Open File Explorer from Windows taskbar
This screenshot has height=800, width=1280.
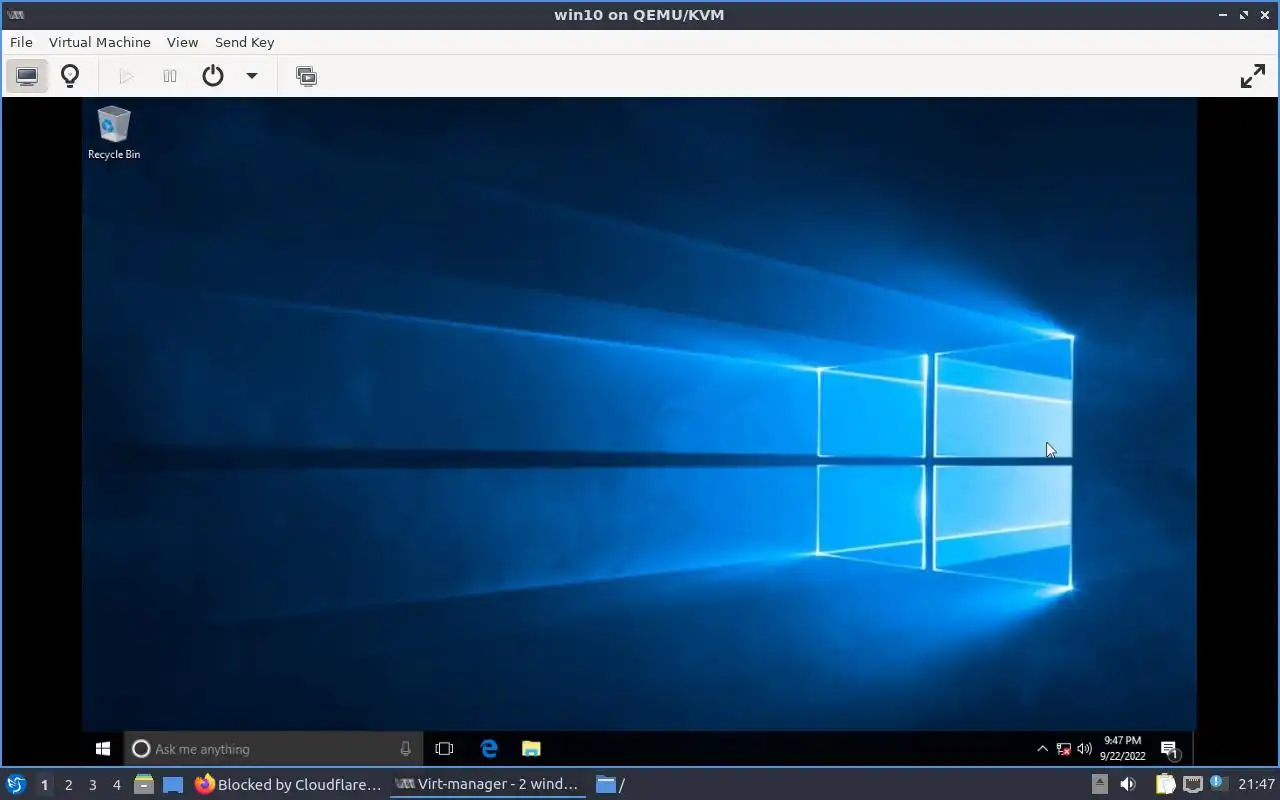[531, 748]
